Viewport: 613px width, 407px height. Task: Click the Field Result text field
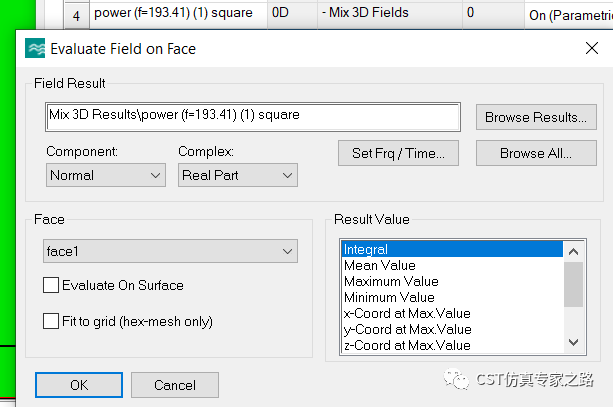tap(252, 116)
